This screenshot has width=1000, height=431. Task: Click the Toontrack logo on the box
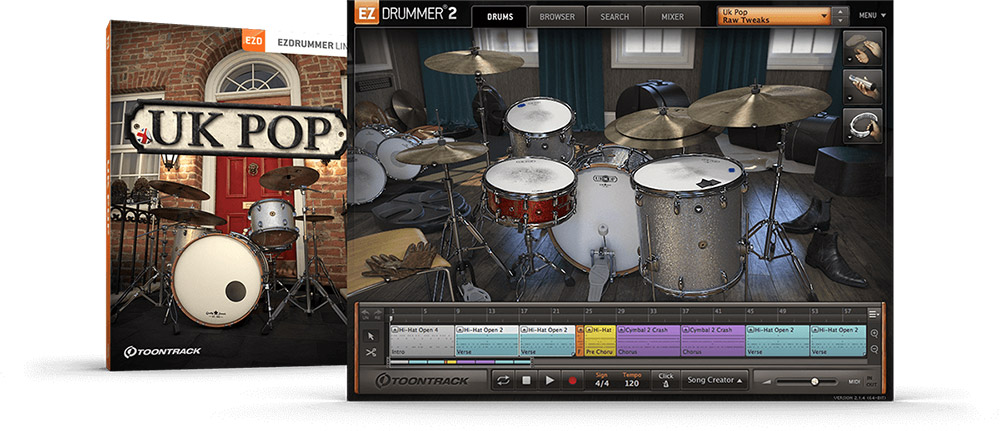pos(162,352)
